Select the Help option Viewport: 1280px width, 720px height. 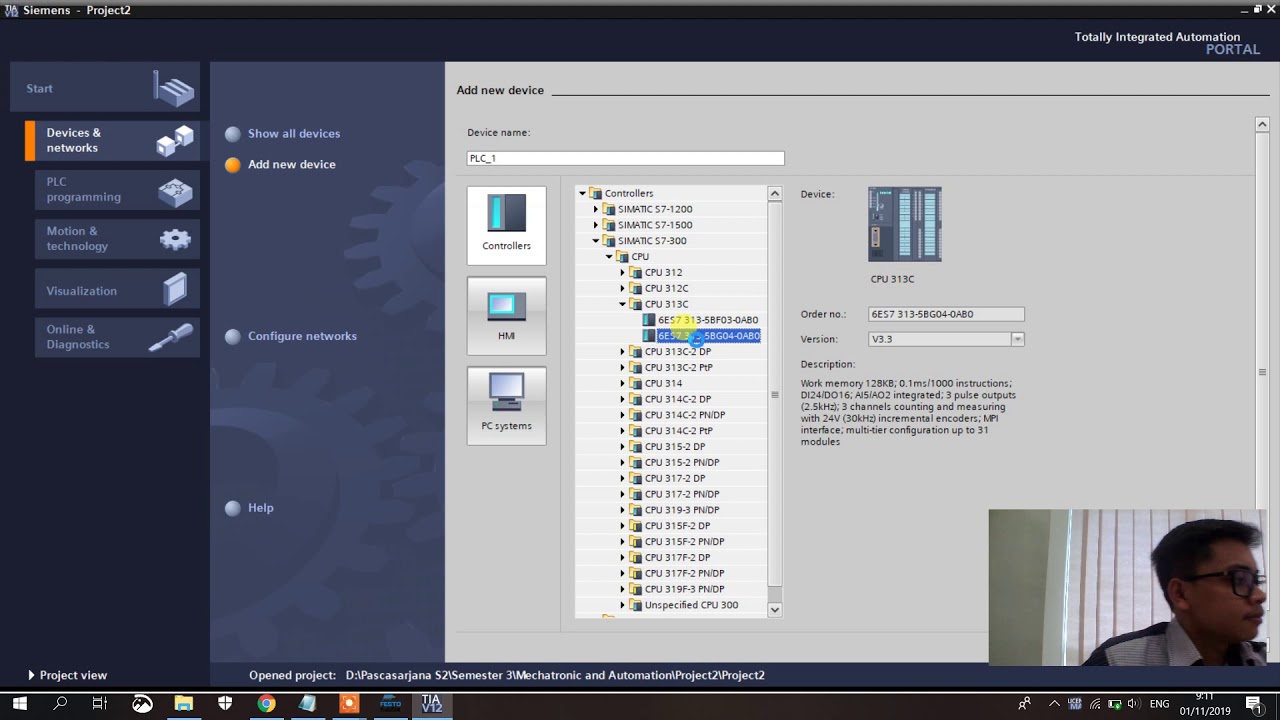tap(261, 508)
